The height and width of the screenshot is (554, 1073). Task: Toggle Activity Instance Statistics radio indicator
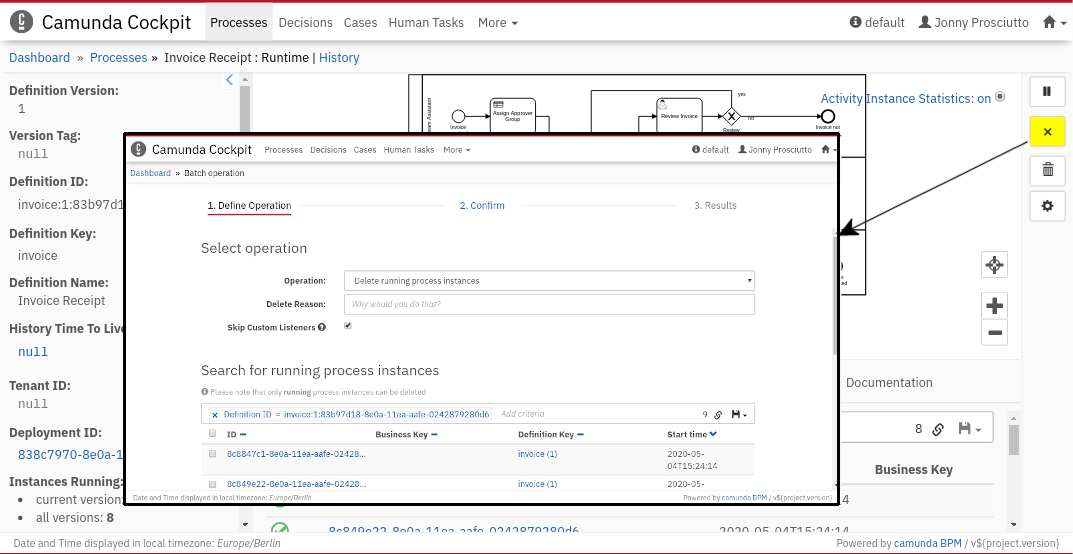(1000, 97)
